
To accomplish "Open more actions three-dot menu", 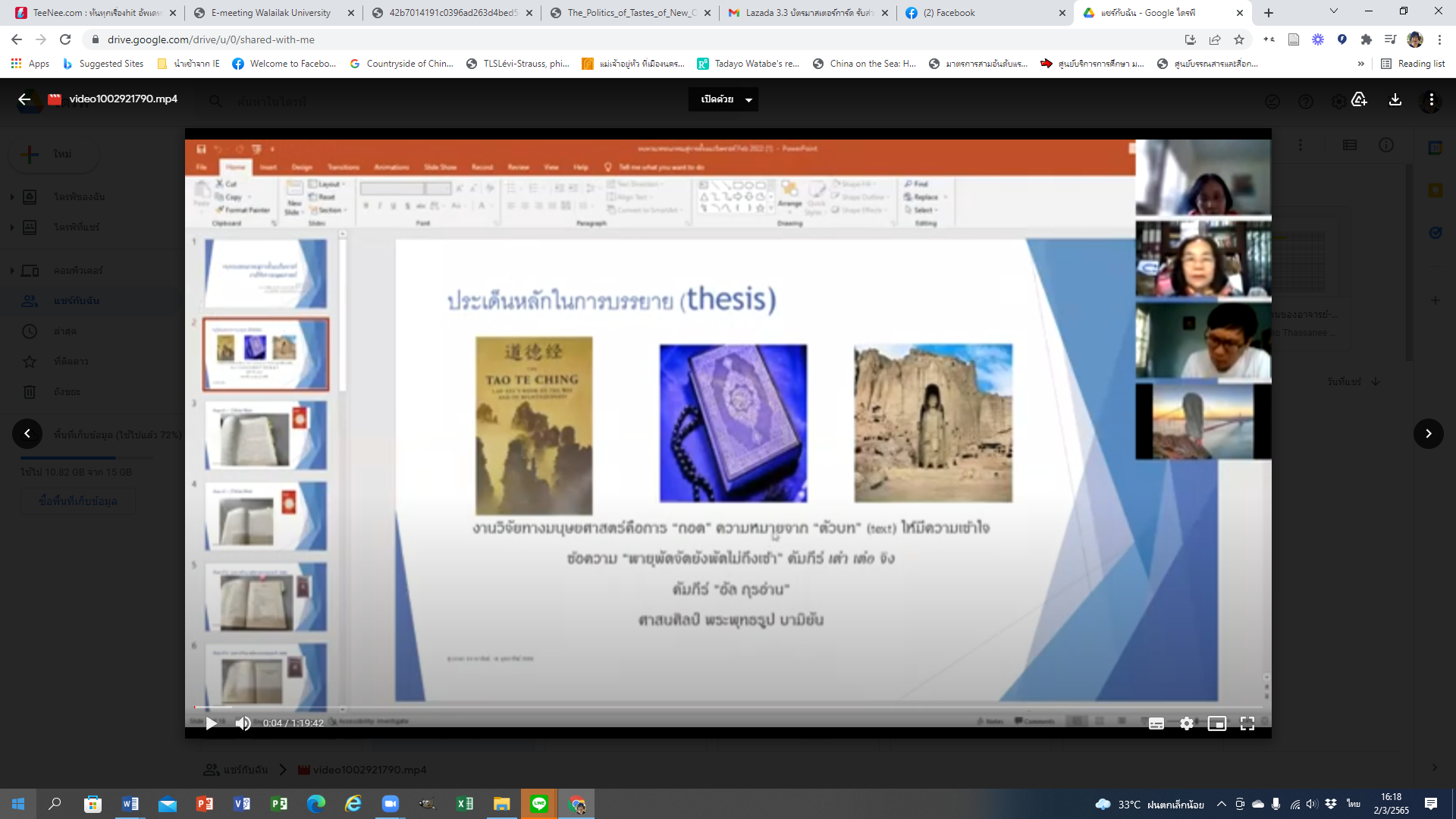I will [1431, 99].
